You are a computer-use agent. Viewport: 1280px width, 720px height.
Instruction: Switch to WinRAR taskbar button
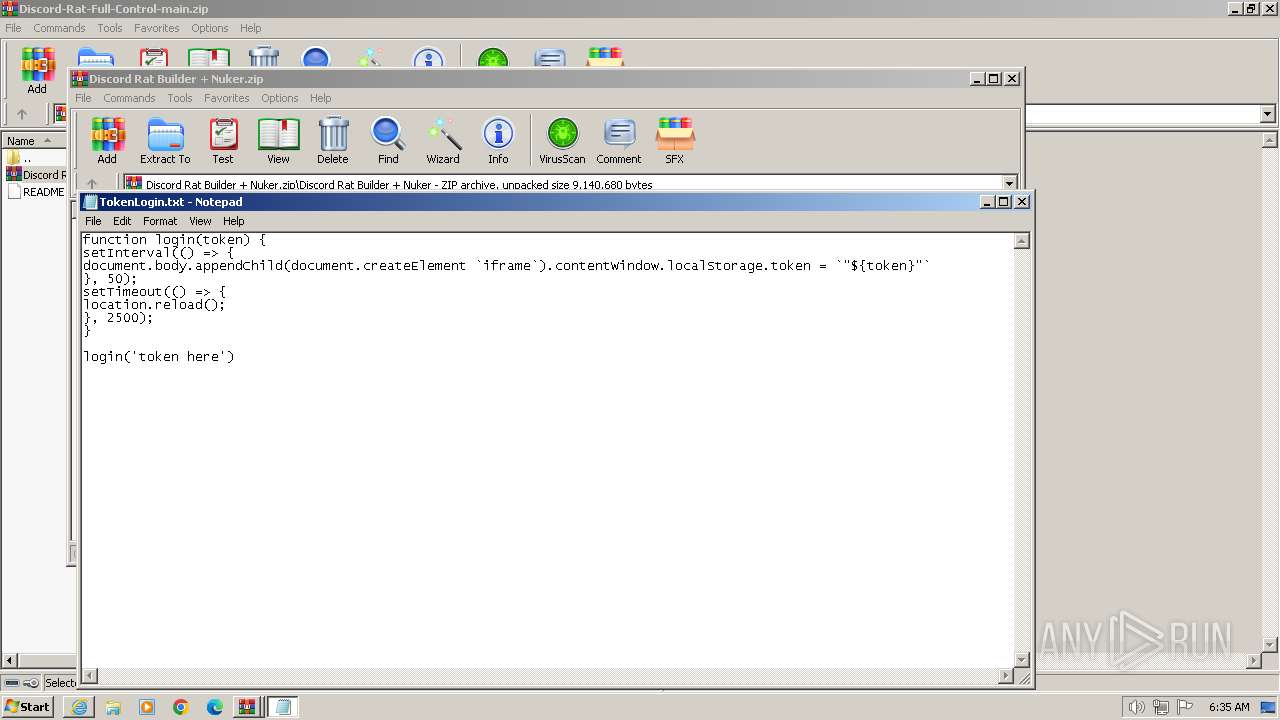(x=247, y=707)
